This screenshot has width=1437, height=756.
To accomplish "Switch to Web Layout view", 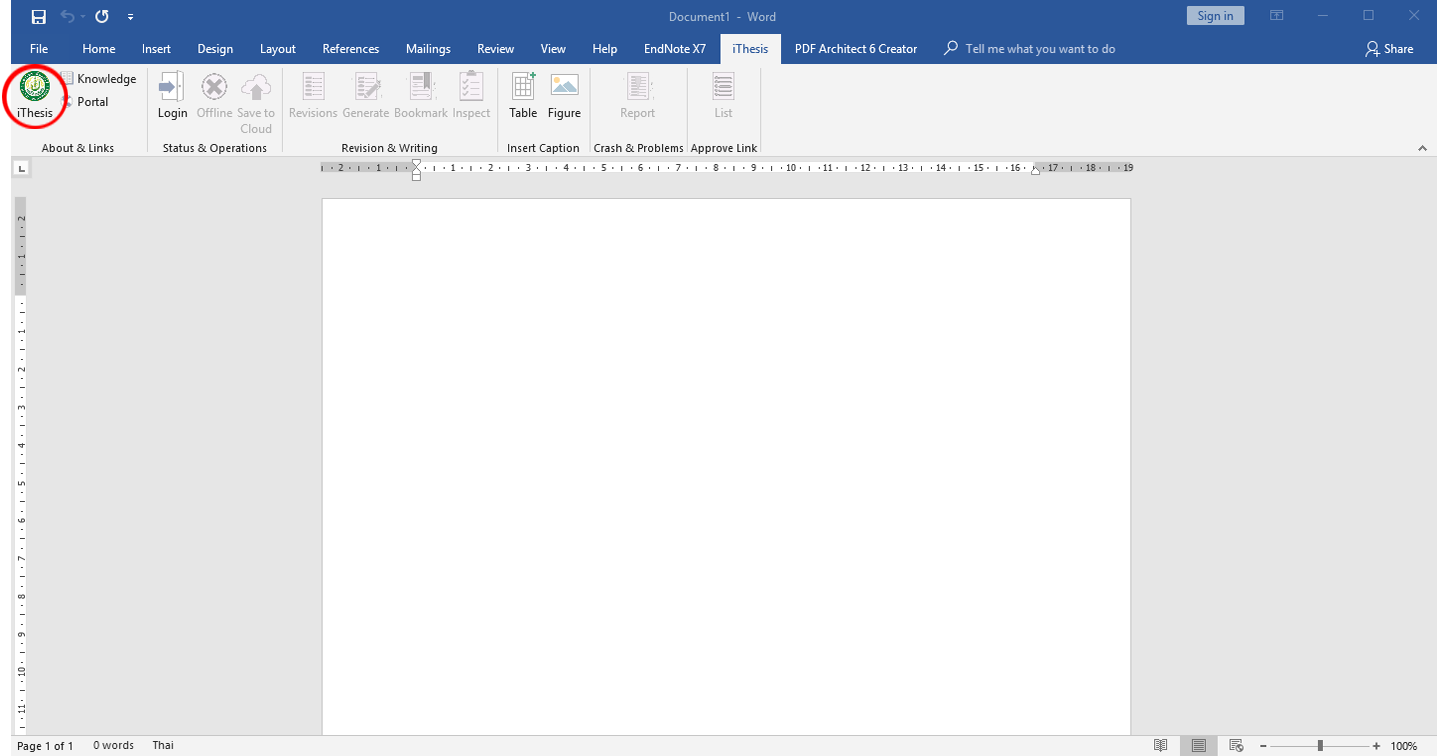I will (1236, 746).
